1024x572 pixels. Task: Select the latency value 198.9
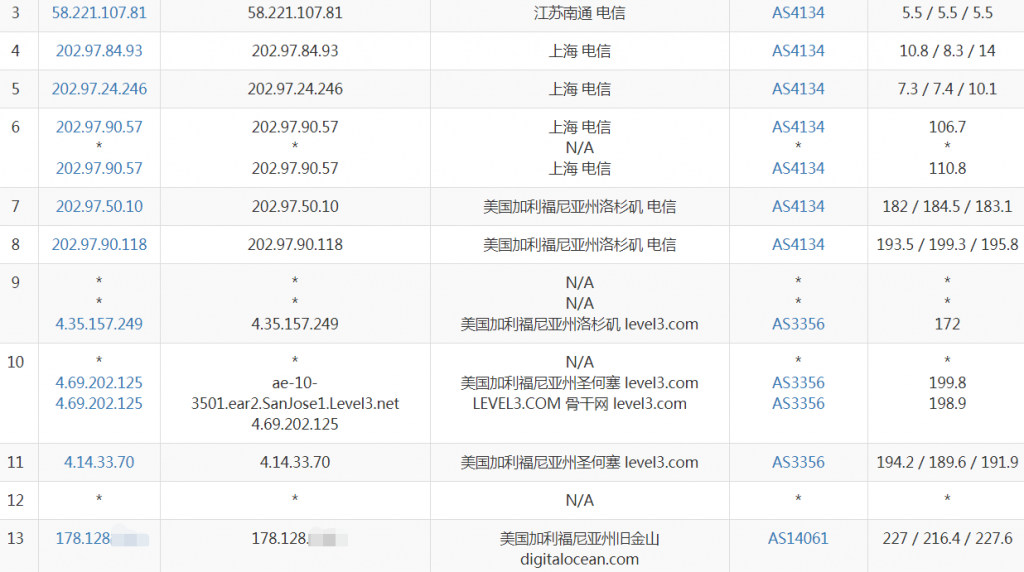(947, 404)
